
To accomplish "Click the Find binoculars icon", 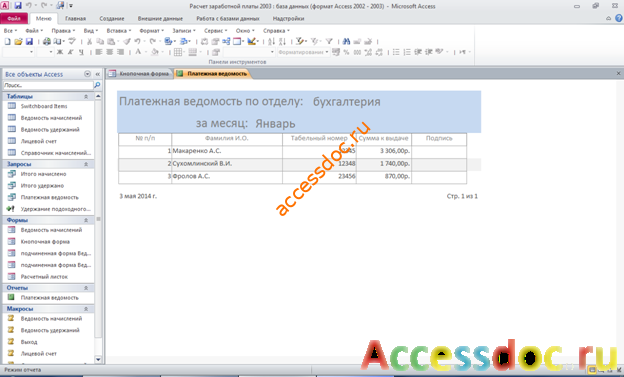I will 346,41.
